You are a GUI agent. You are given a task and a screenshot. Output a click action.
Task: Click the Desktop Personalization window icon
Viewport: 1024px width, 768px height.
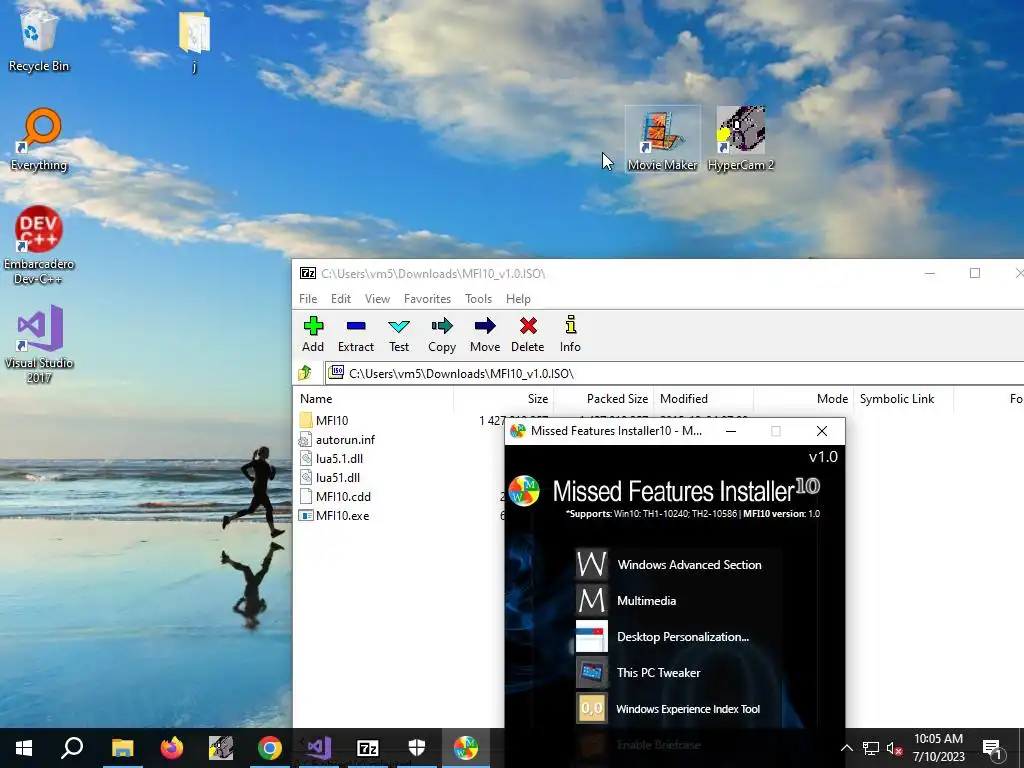(x=592, y=636)
